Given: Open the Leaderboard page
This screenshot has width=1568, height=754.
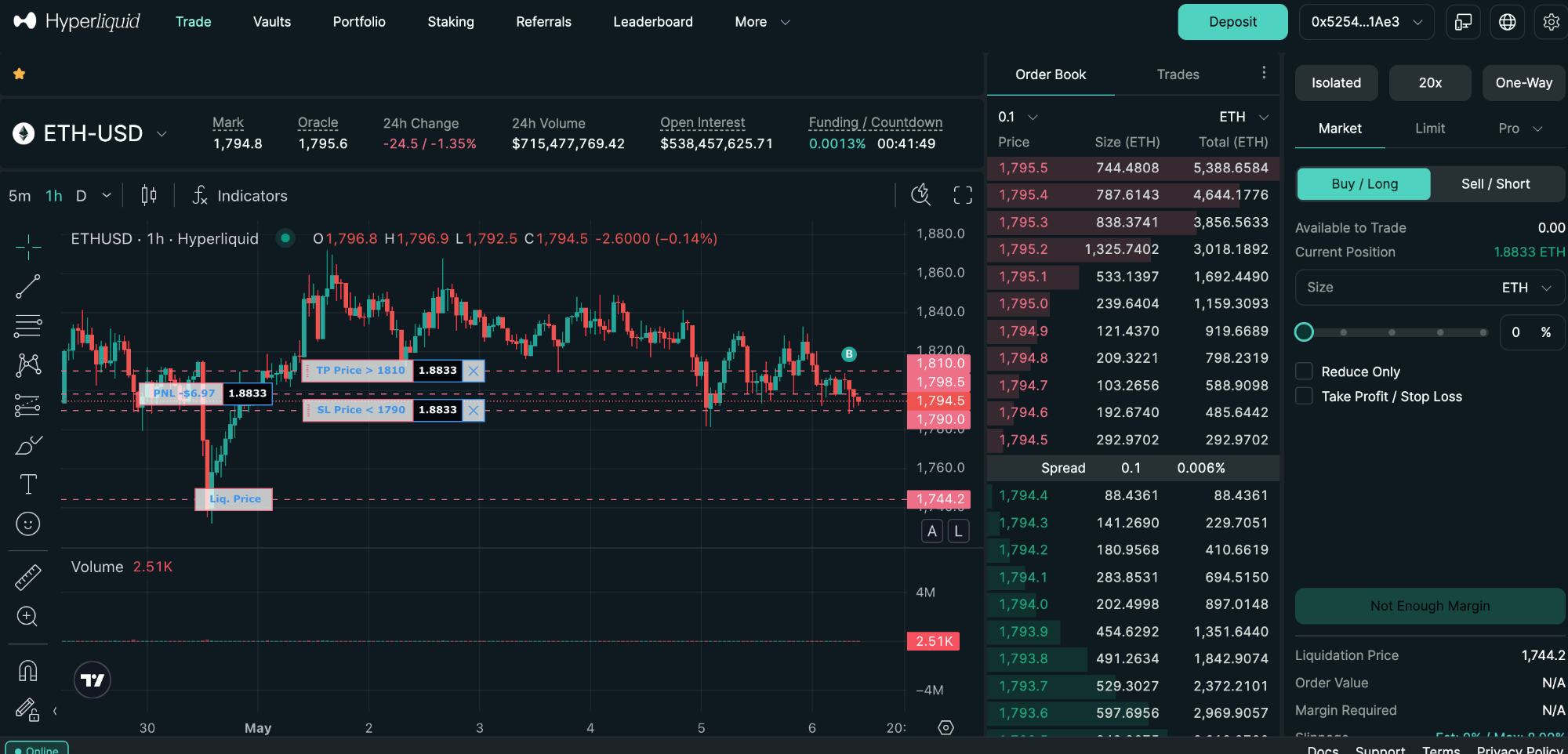Looking at the screenshot, I should 653,22.
